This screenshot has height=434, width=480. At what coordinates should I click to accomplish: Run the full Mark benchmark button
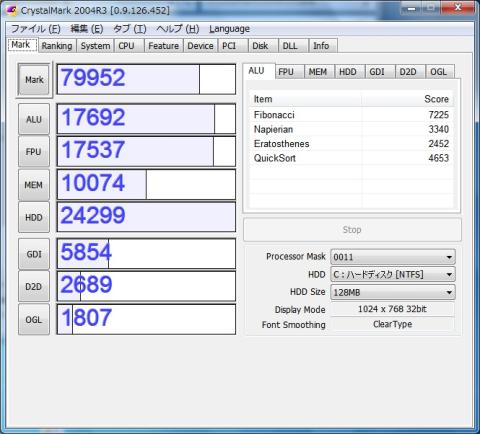tap(34, 80)
